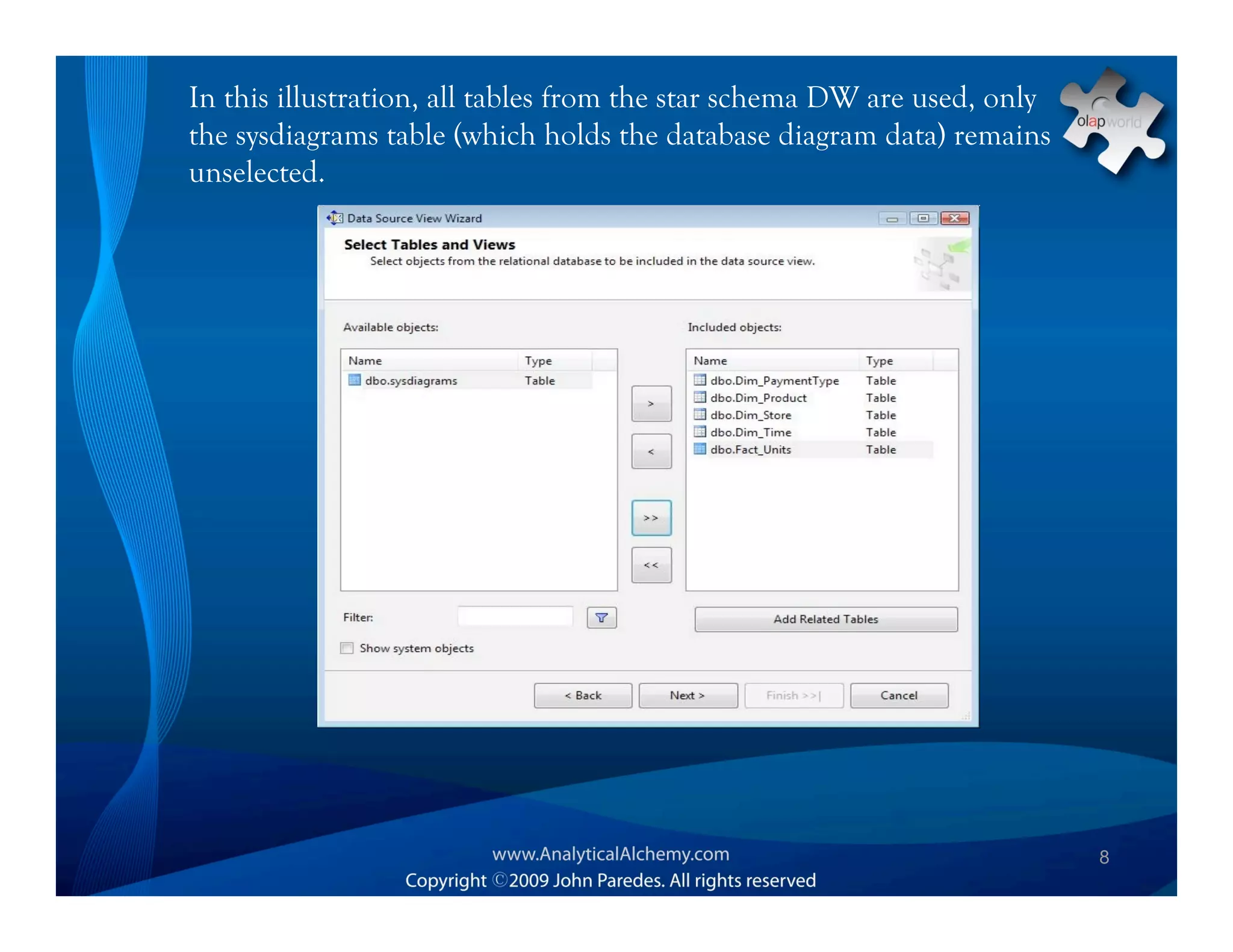Move selected object right with > button
Viewport: 1233px width, 952px height.
click(x=651, y=404)
